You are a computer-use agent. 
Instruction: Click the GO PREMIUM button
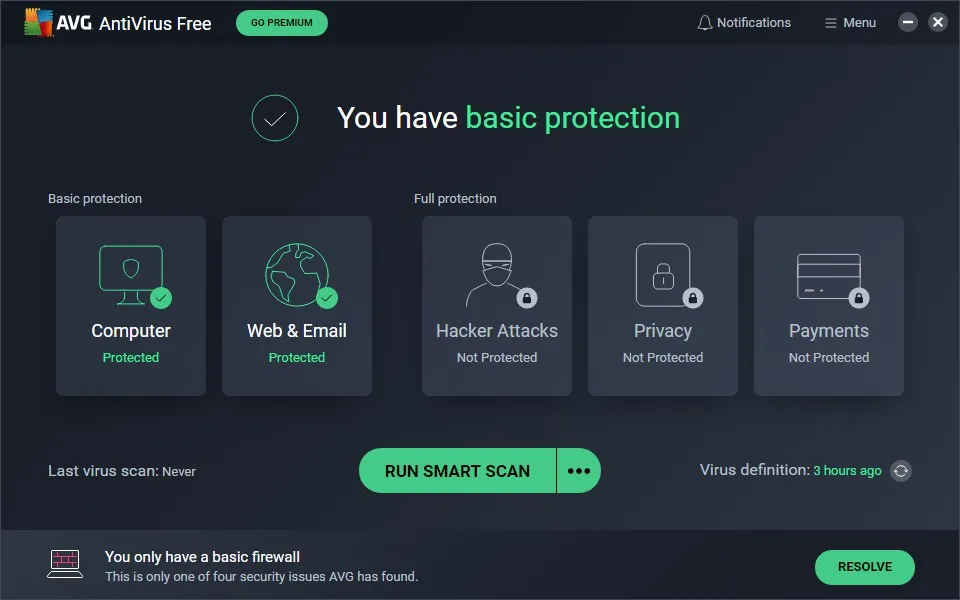[x=281, y=22]
